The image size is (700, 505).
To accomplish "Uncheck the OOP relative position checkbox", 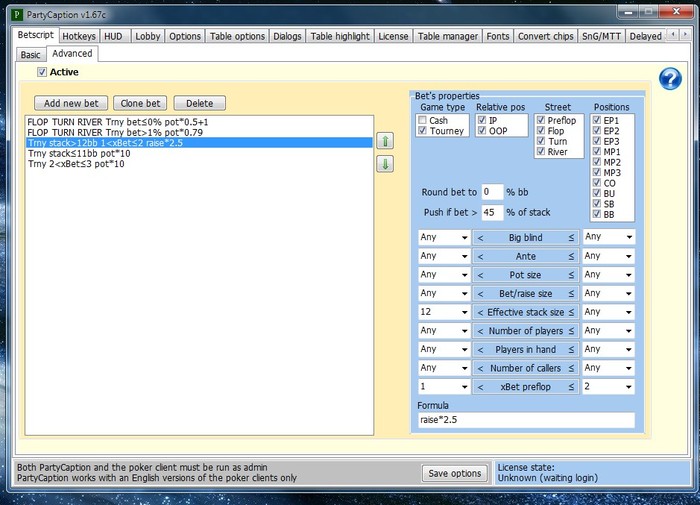I will [481, 131].
